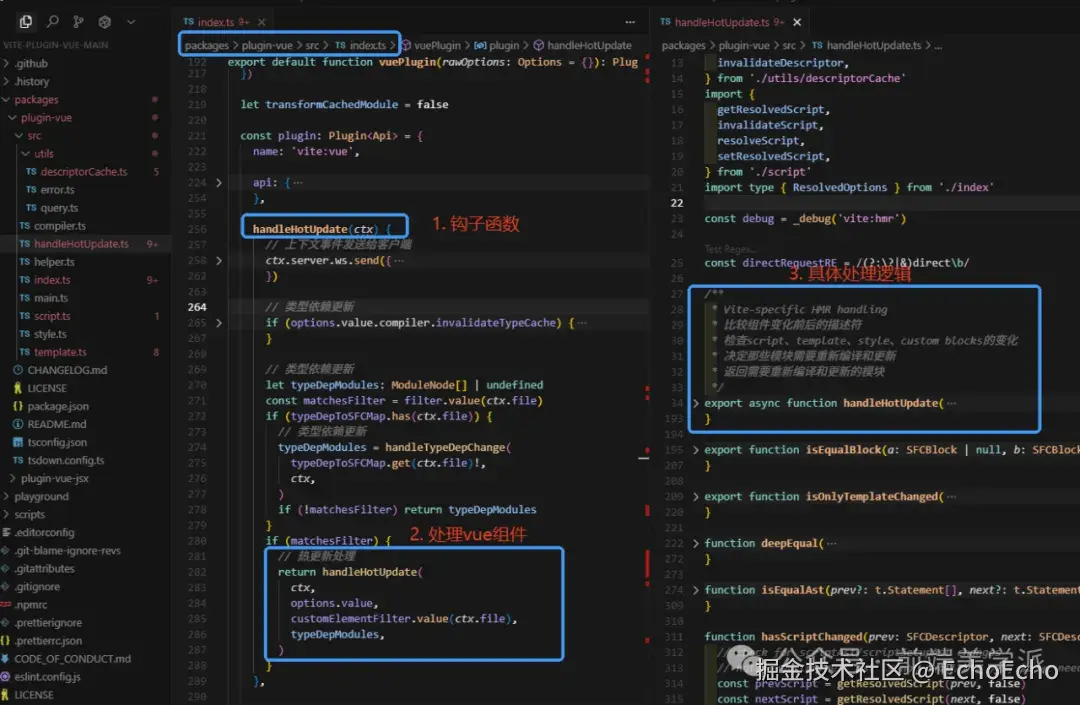Open script.ts in the explorer

(52, 316)
